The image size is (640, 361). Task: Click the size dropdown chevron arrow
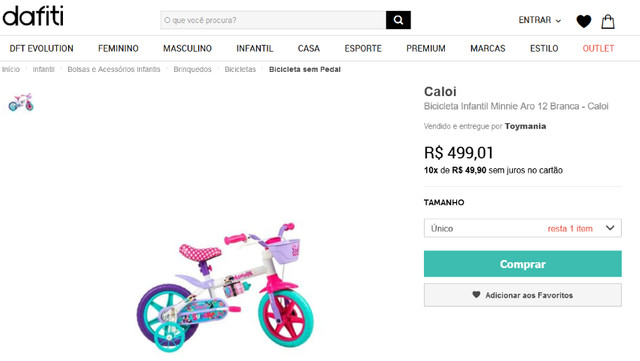[x=610, y=228]
